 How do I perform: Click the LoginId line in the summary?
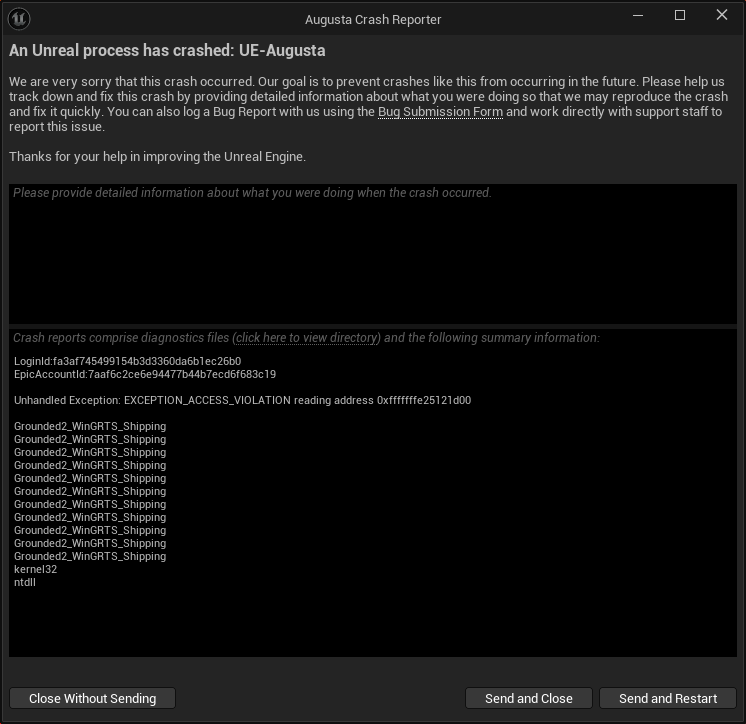128,361
